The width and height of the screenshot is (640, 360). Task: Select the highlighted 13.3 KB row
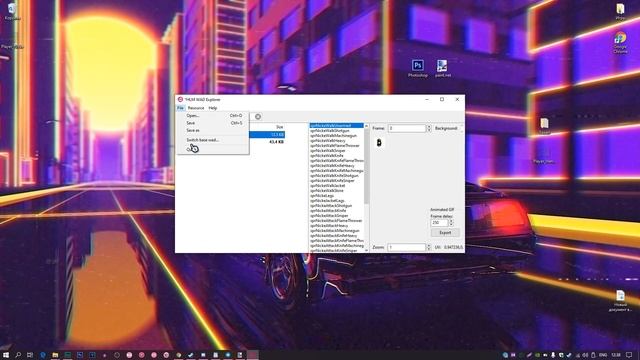pos(267,135)
